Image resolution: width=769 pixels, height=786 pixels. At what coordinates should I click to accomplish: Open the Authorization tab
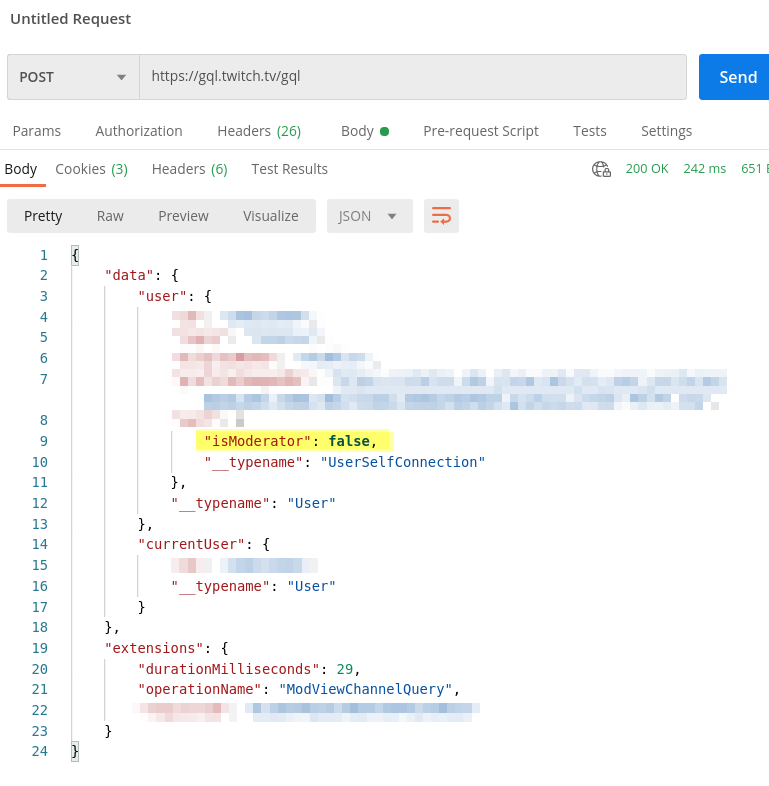point(139,131)
